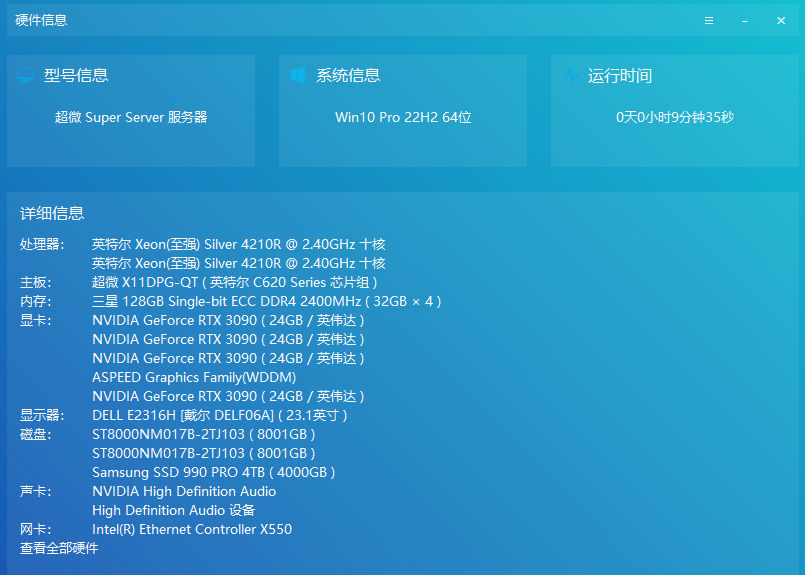Screen dimensions: 805x575
Task: Click NVIDIA High Definition Audio entry
Action: [x=184, y=491]
